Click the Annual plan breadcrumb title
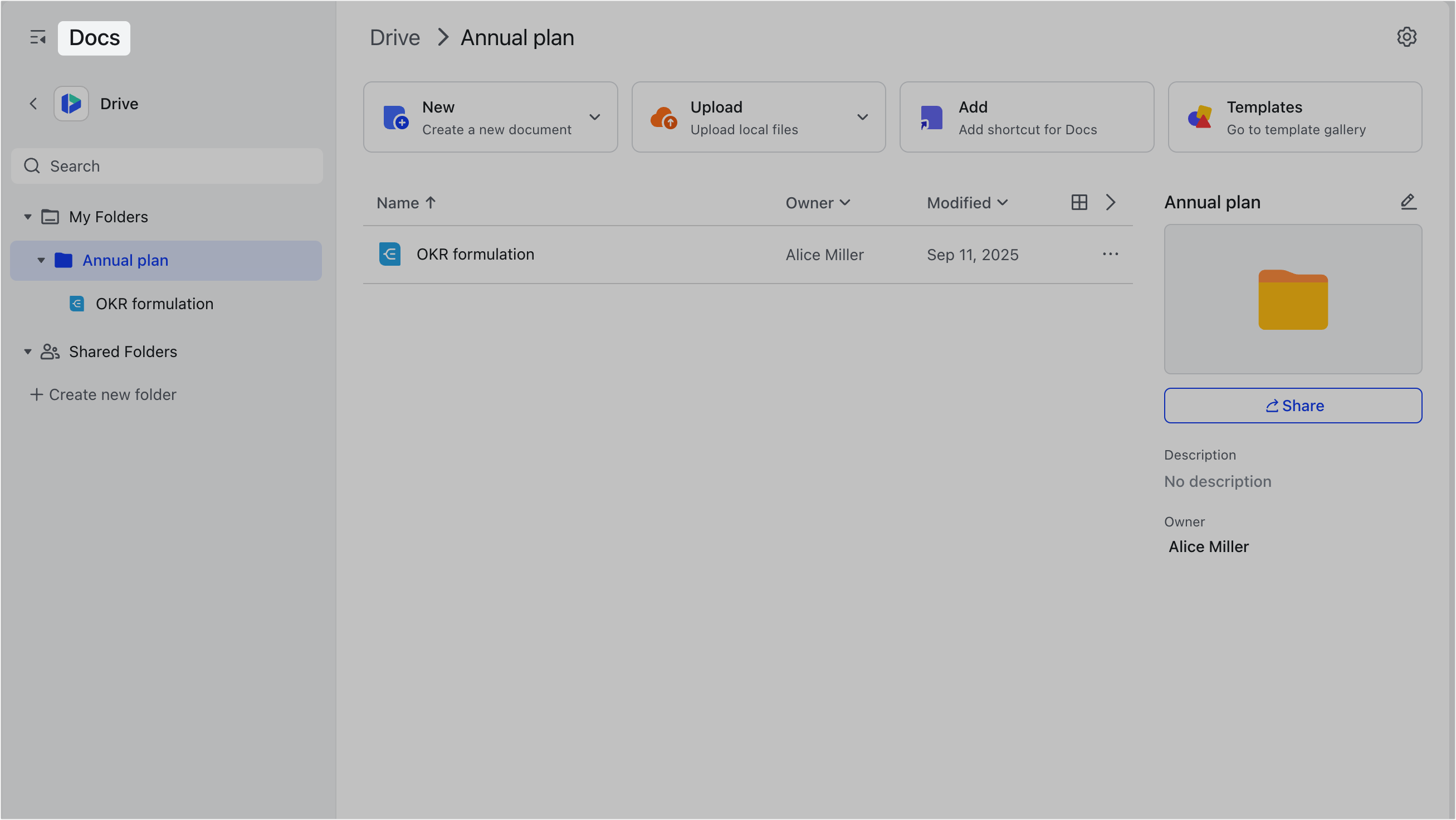1456x820 pixels. click(517, 38)
